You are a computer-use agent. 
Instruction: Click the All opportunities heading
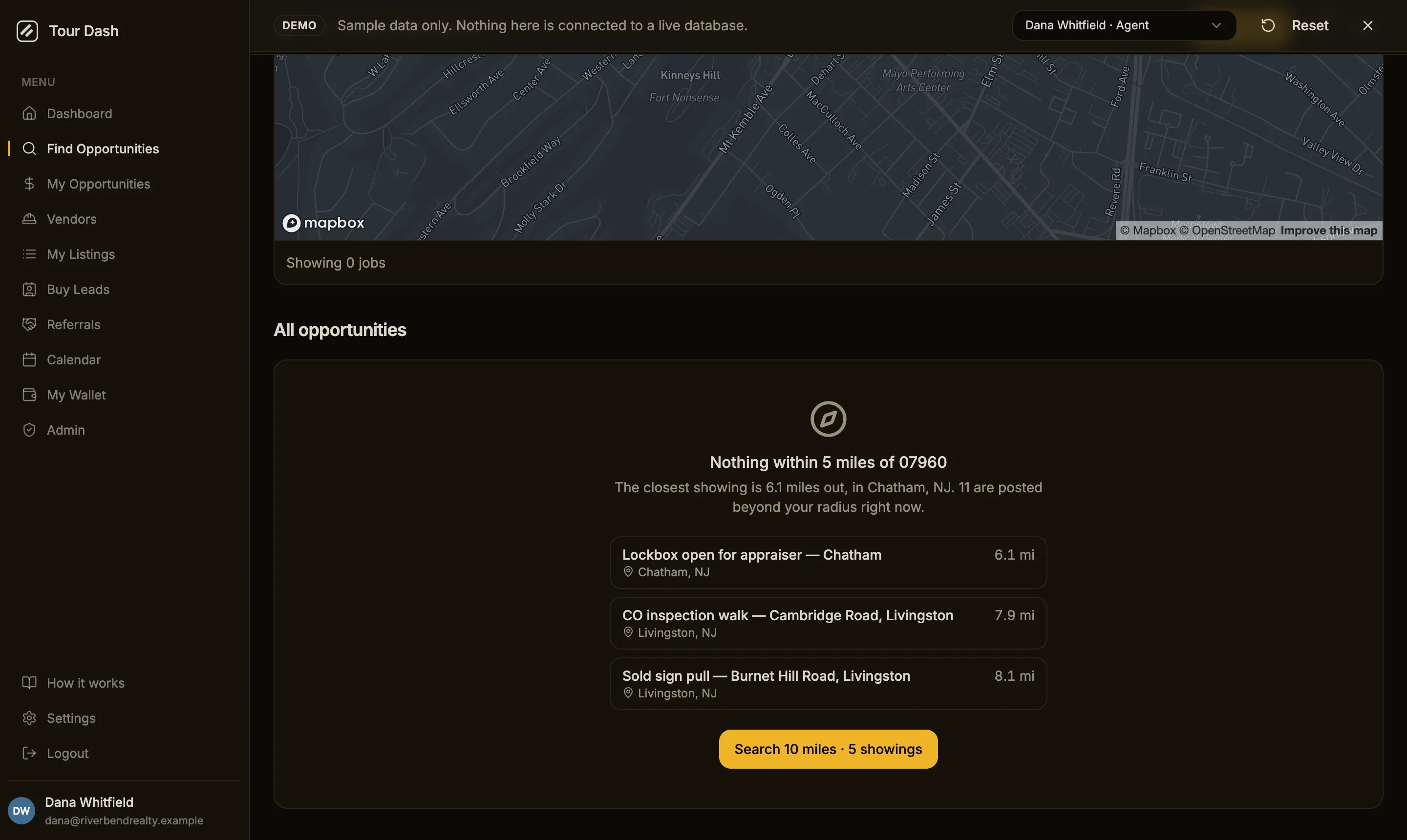340,330
